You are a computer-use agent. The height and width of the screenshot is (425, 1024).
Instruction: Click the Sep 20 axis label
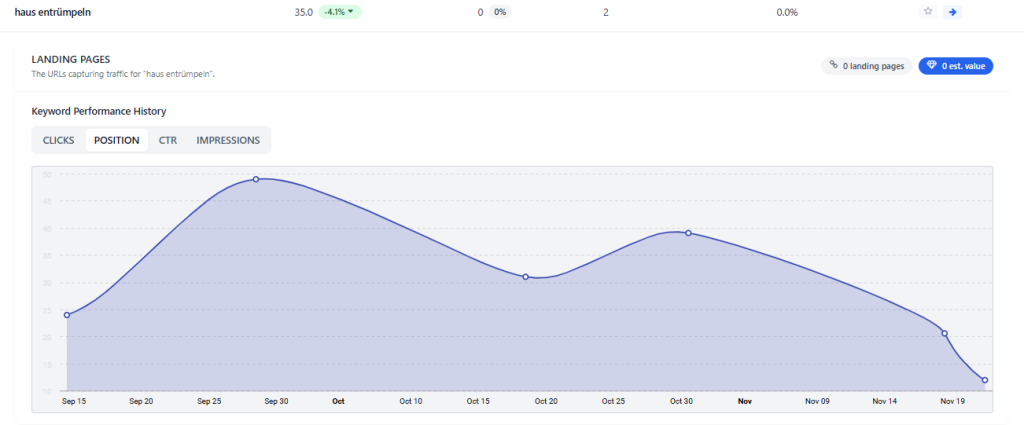coord(141,401)
